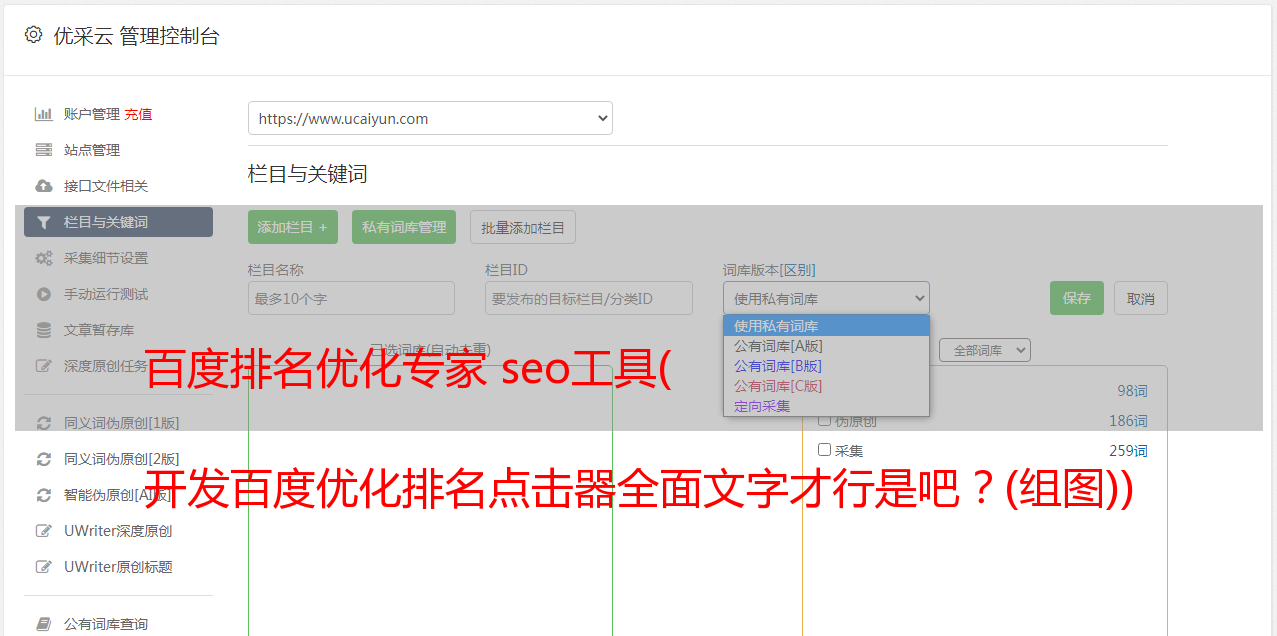Select 公有词库[C版] option
Image resolution: width=1277 pixels, height=636 pixels.
click(x=826, y=386)
